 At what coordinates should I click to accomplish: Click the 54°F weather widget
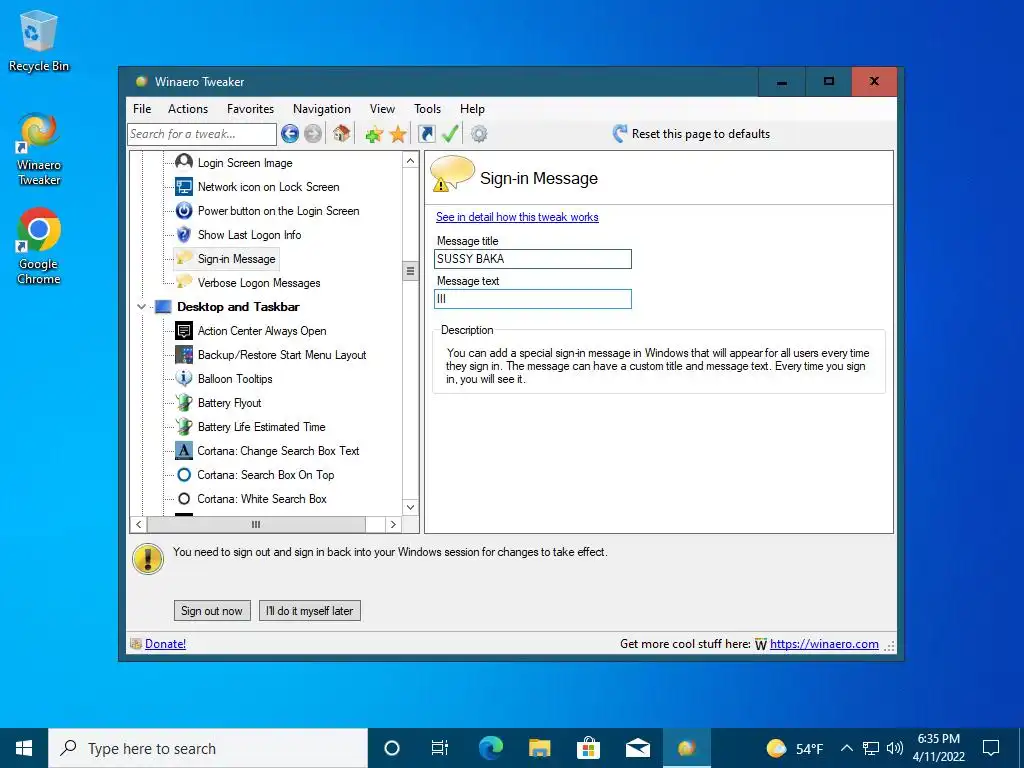point(795,748)
